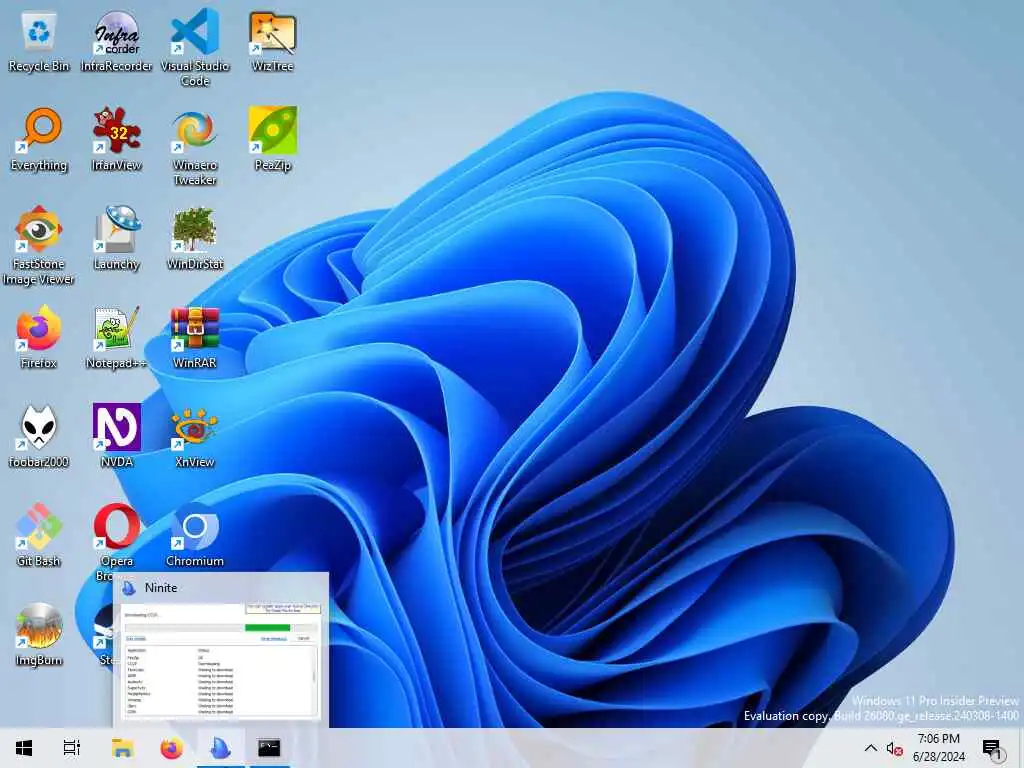Click the PeaZip desktop icon
The image size is (1024, 768).
[272, 140]
